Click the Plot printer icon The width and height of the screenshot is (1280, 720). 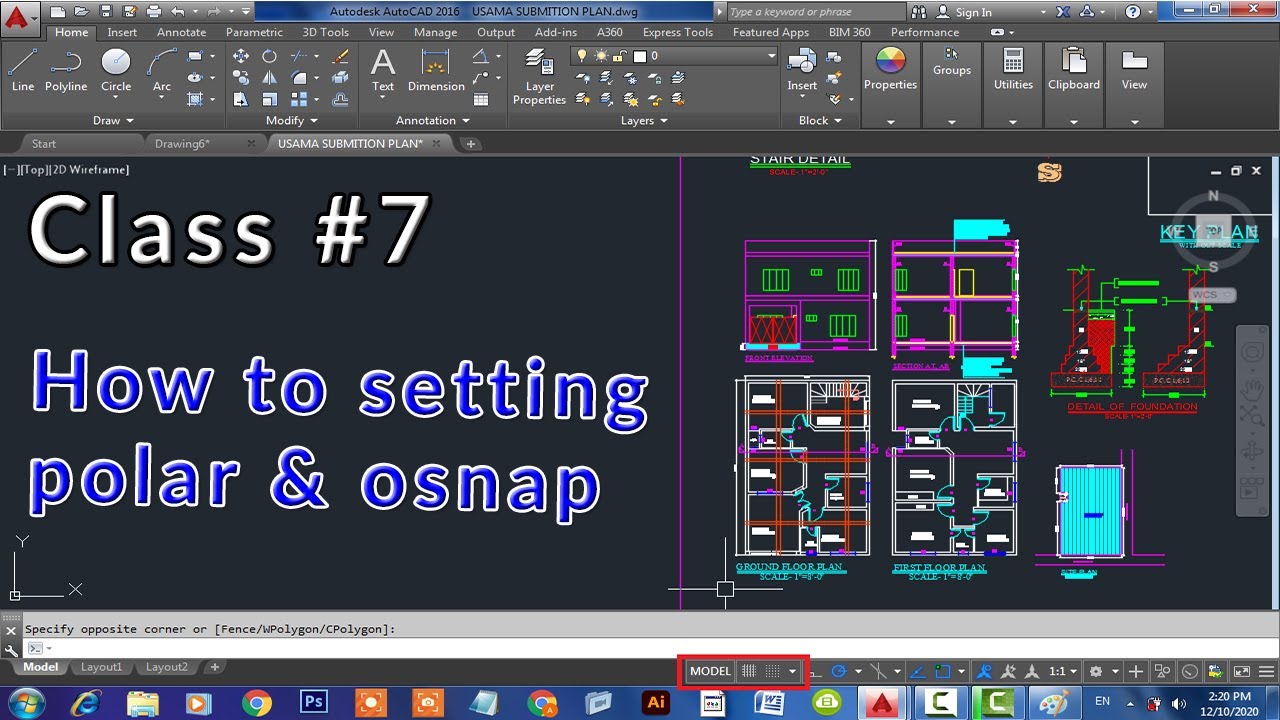coord(153,12)
